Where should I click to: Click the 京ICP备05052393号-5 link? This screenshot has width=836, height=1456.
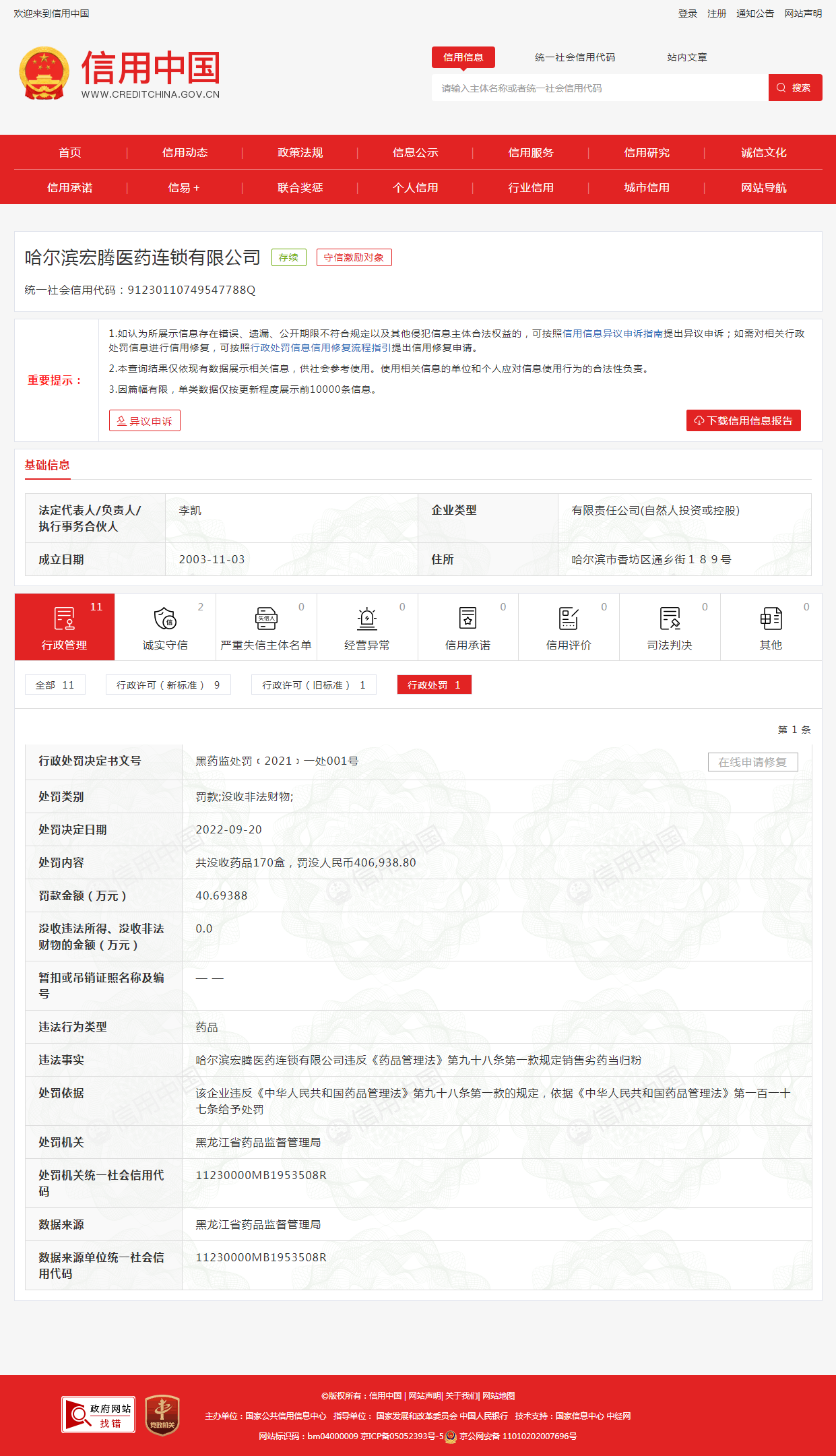pyautogui.click(x=402, y=1436)
